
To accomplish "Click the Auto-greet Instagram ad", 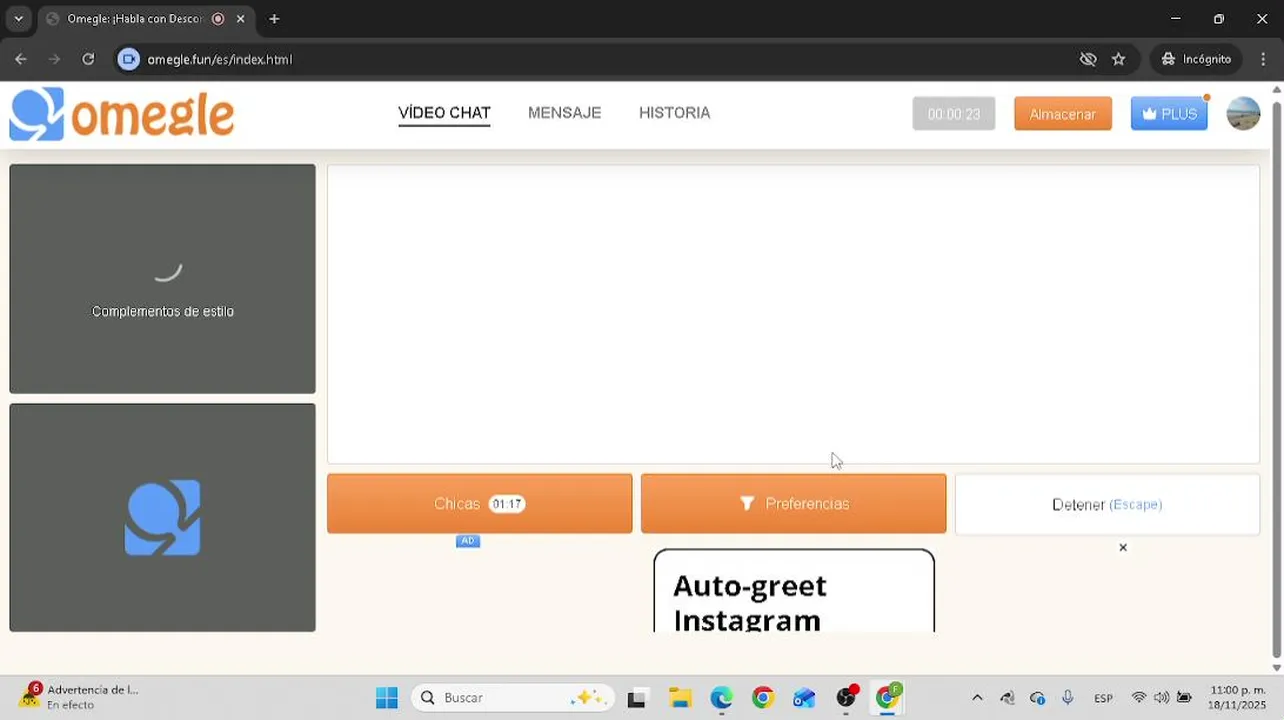I will [794, 591].
